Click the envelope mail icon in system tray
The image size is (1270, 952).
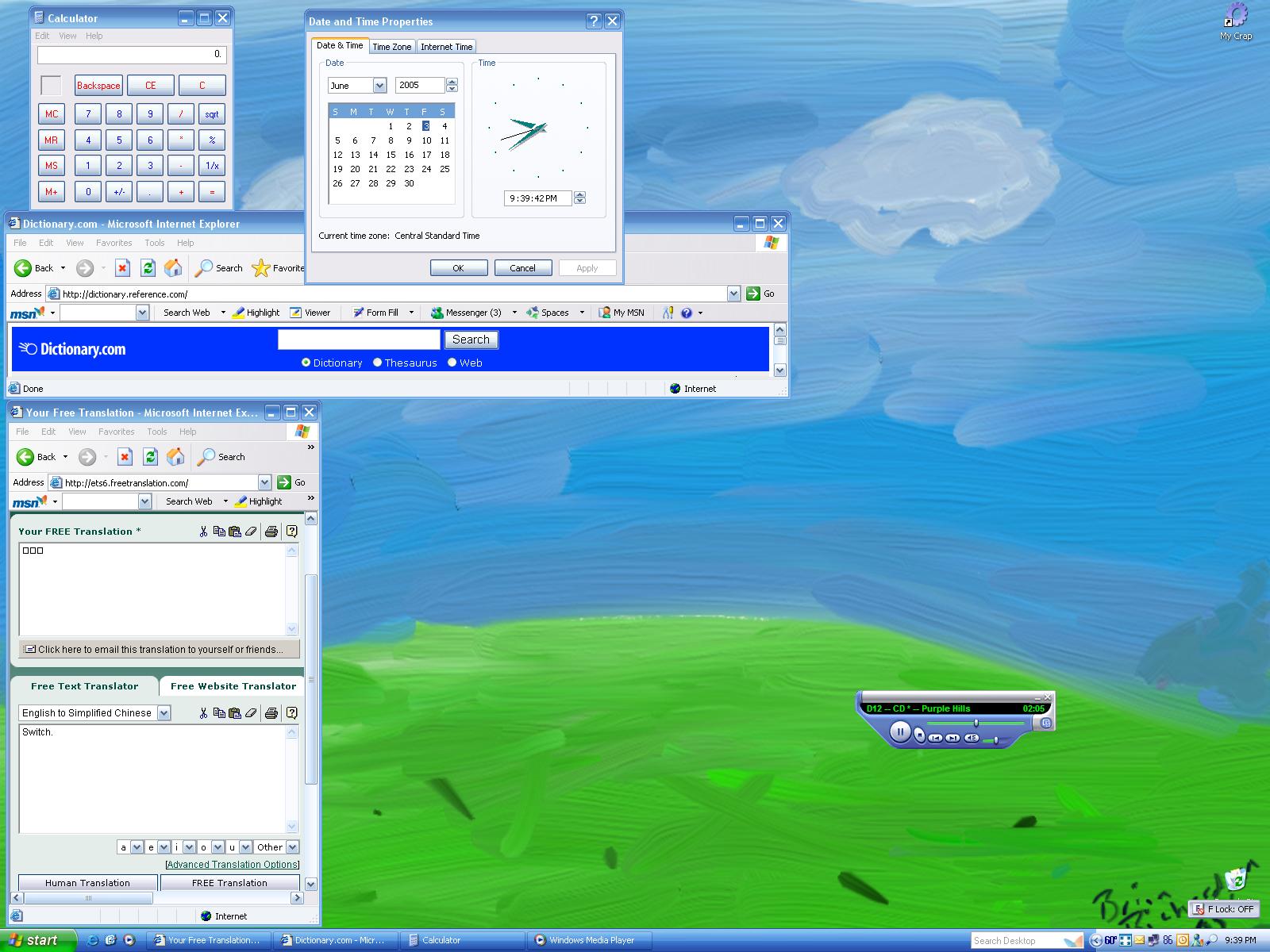point(1140,940)
